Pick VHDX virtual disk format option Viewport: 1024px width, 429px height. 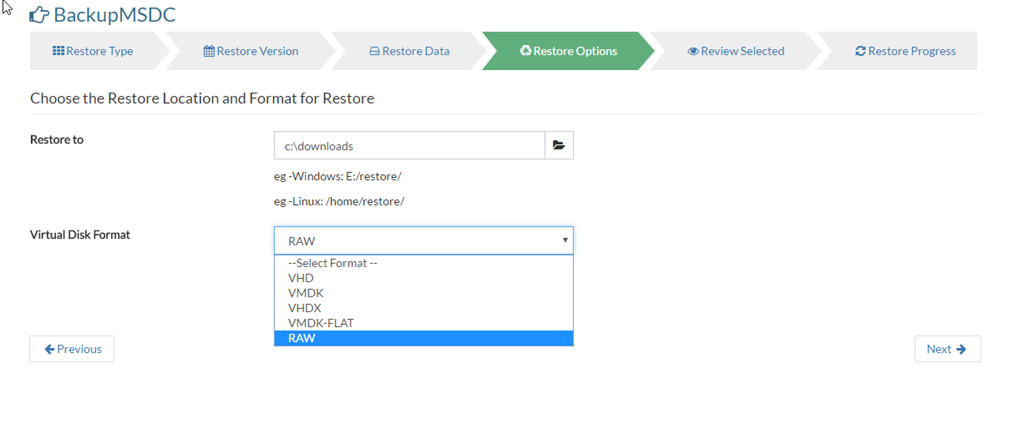(423, 308)
